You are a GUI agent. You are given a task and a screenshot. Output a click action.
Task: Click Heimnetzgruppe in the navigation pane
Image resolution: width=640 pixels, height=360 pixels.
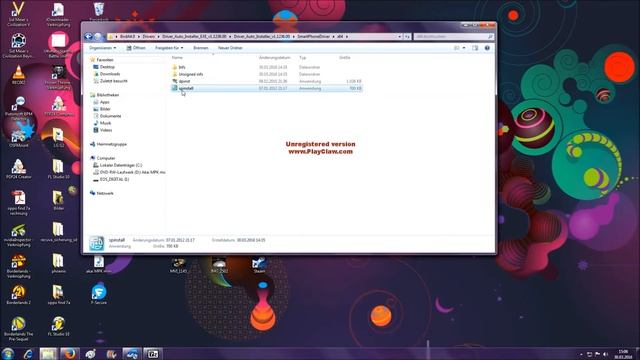coord(111,144)
